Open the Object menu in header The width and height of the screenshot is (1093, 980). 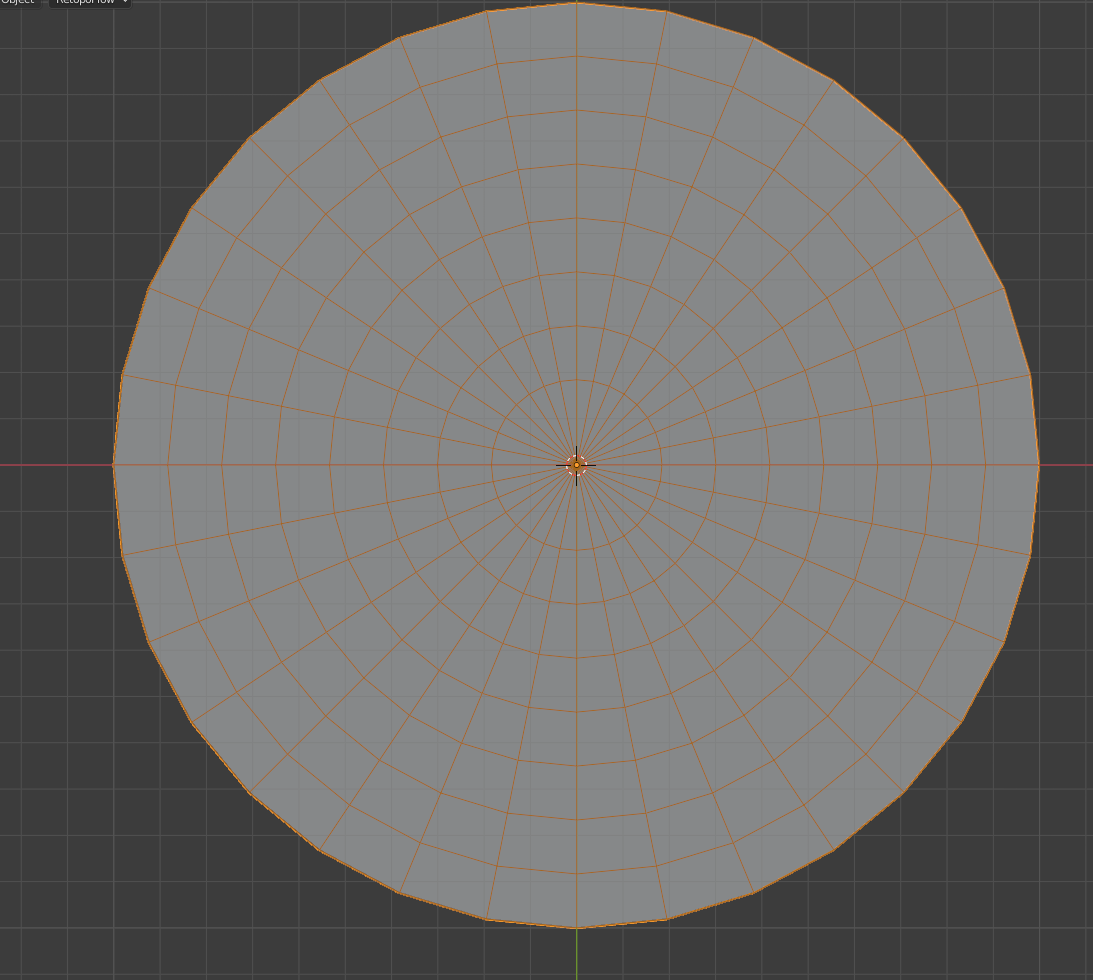[19, 2]
